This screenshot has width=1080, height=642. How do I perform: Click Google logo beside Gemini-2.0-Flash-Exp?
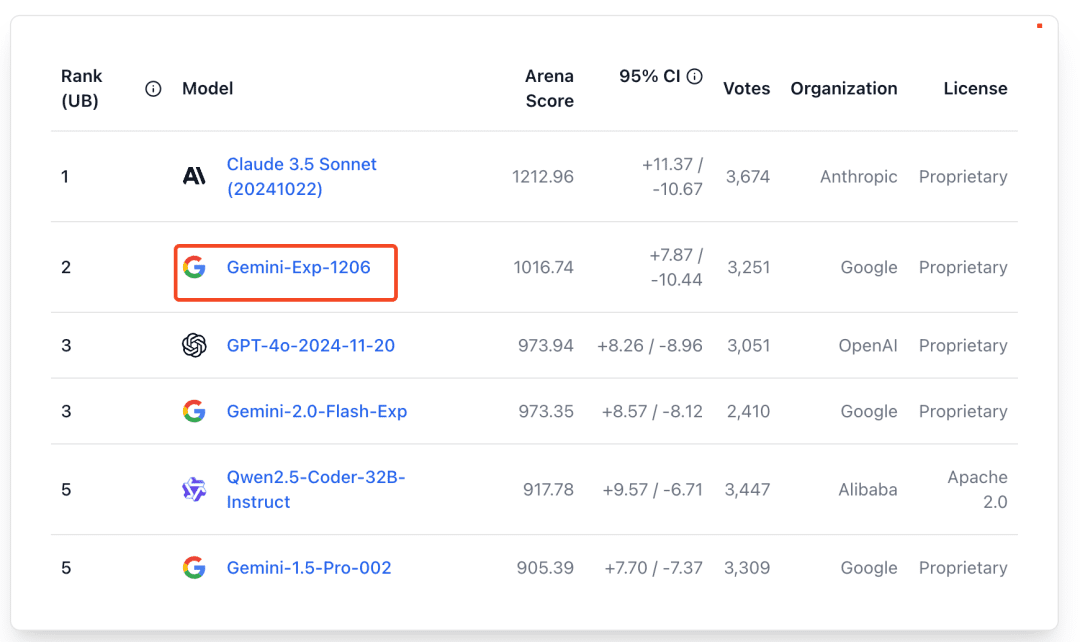194,411
